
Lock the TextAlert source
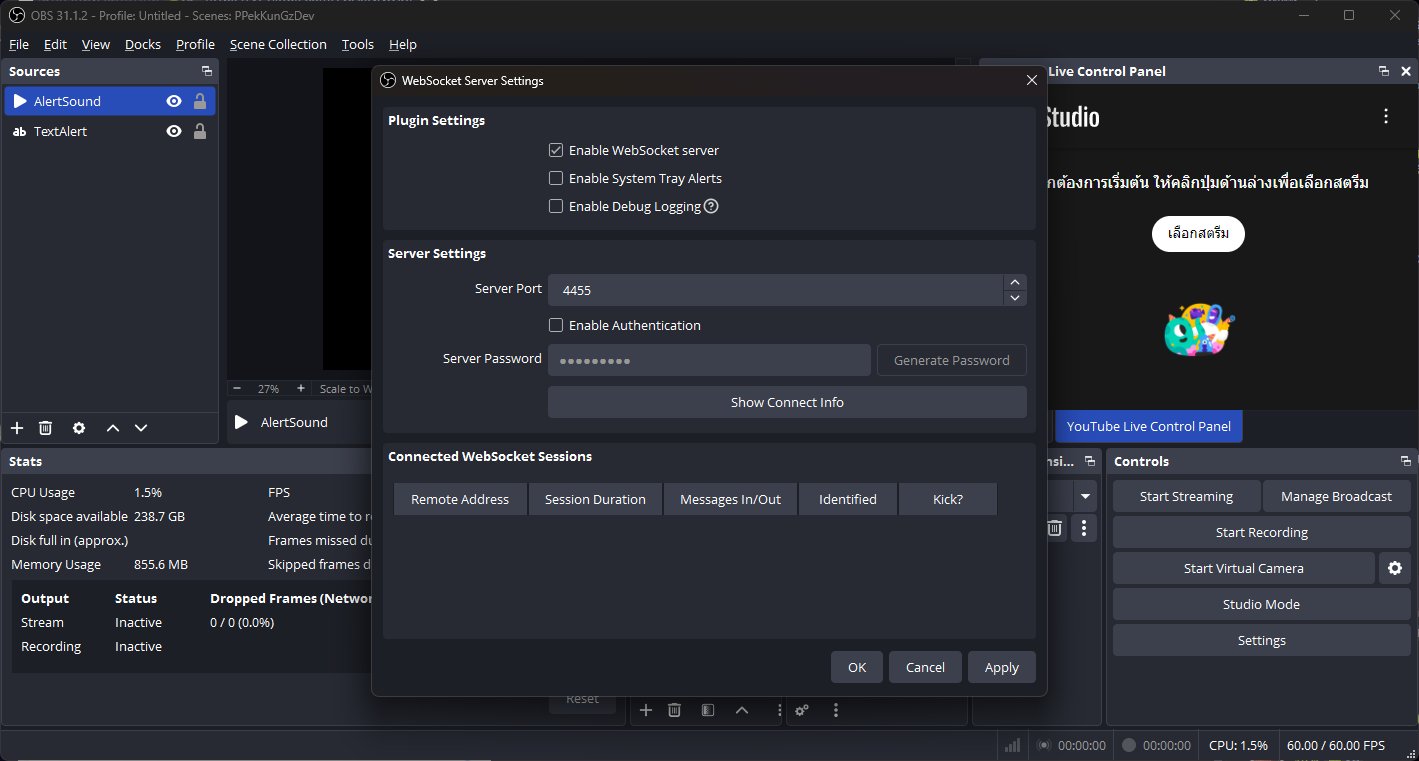[x=200, y=131]
